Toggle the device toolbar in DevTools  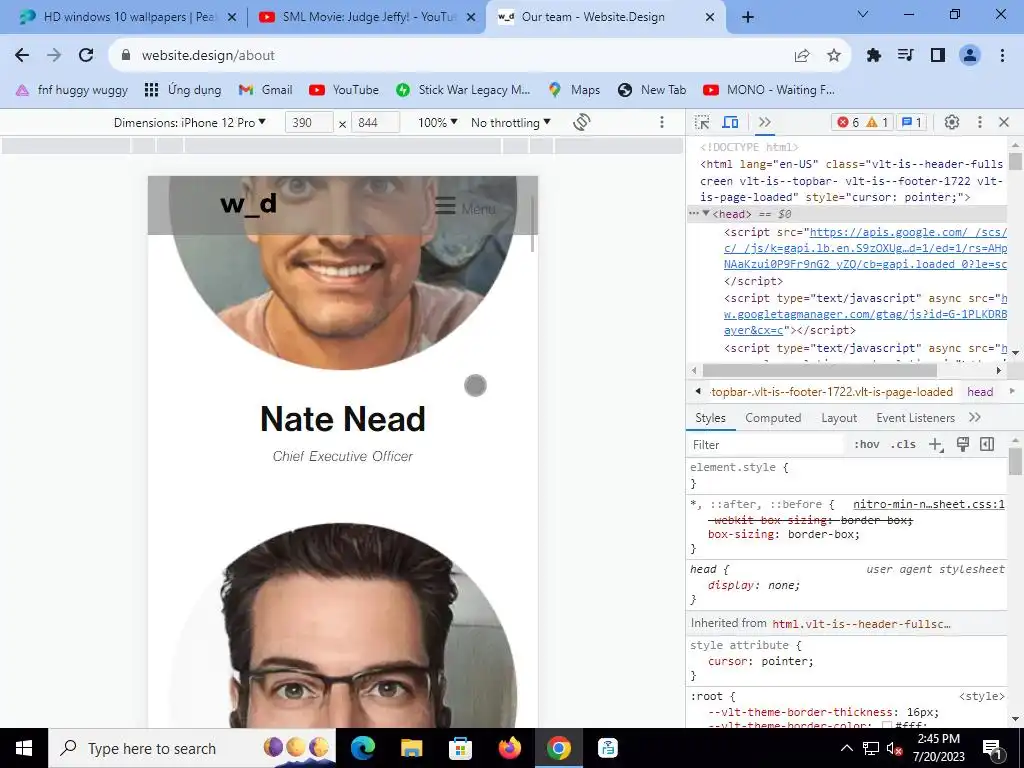click(730, 122)
